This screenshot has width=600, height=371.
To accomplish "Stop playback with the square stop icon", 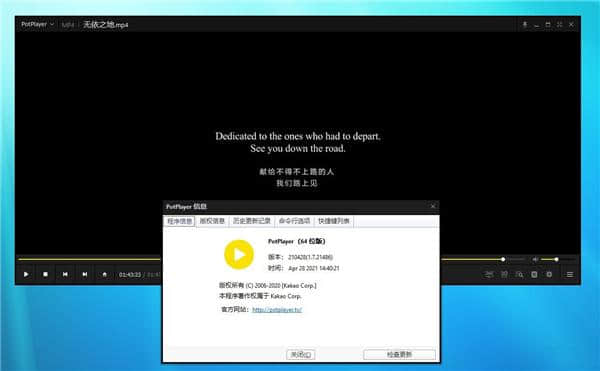I will (x=46, y=274).
